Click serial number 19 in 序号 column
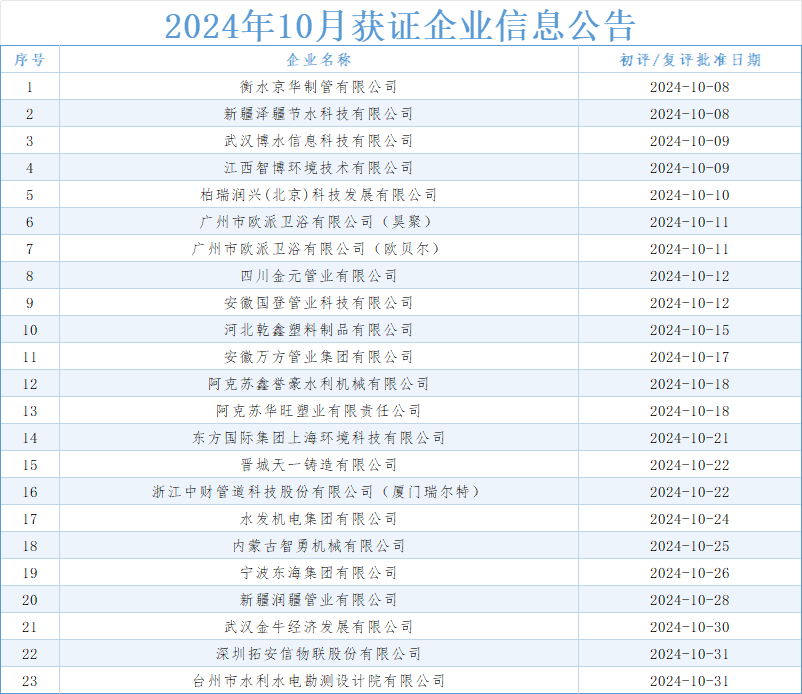 [30, 573]
